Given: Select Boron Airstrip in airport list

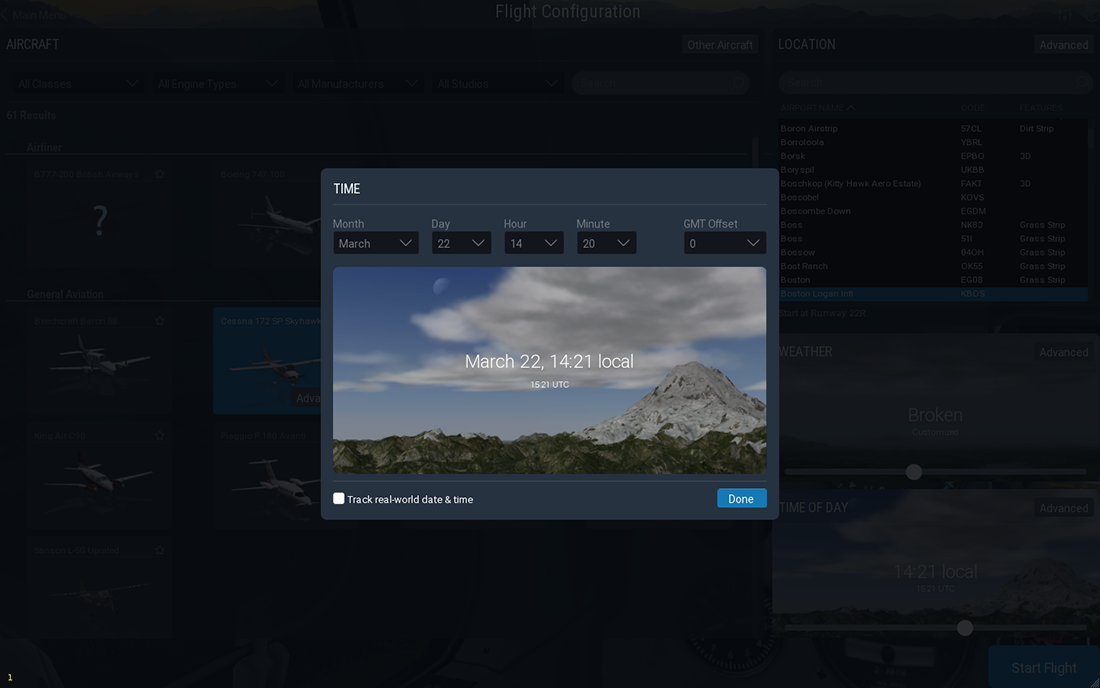Looking at the screenshot, I should pos(933,128).
